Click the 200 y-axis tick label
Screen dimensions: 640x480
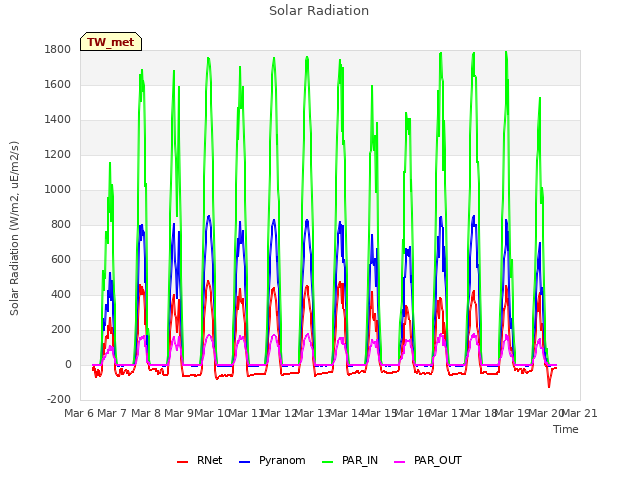[x=61, y=330]
